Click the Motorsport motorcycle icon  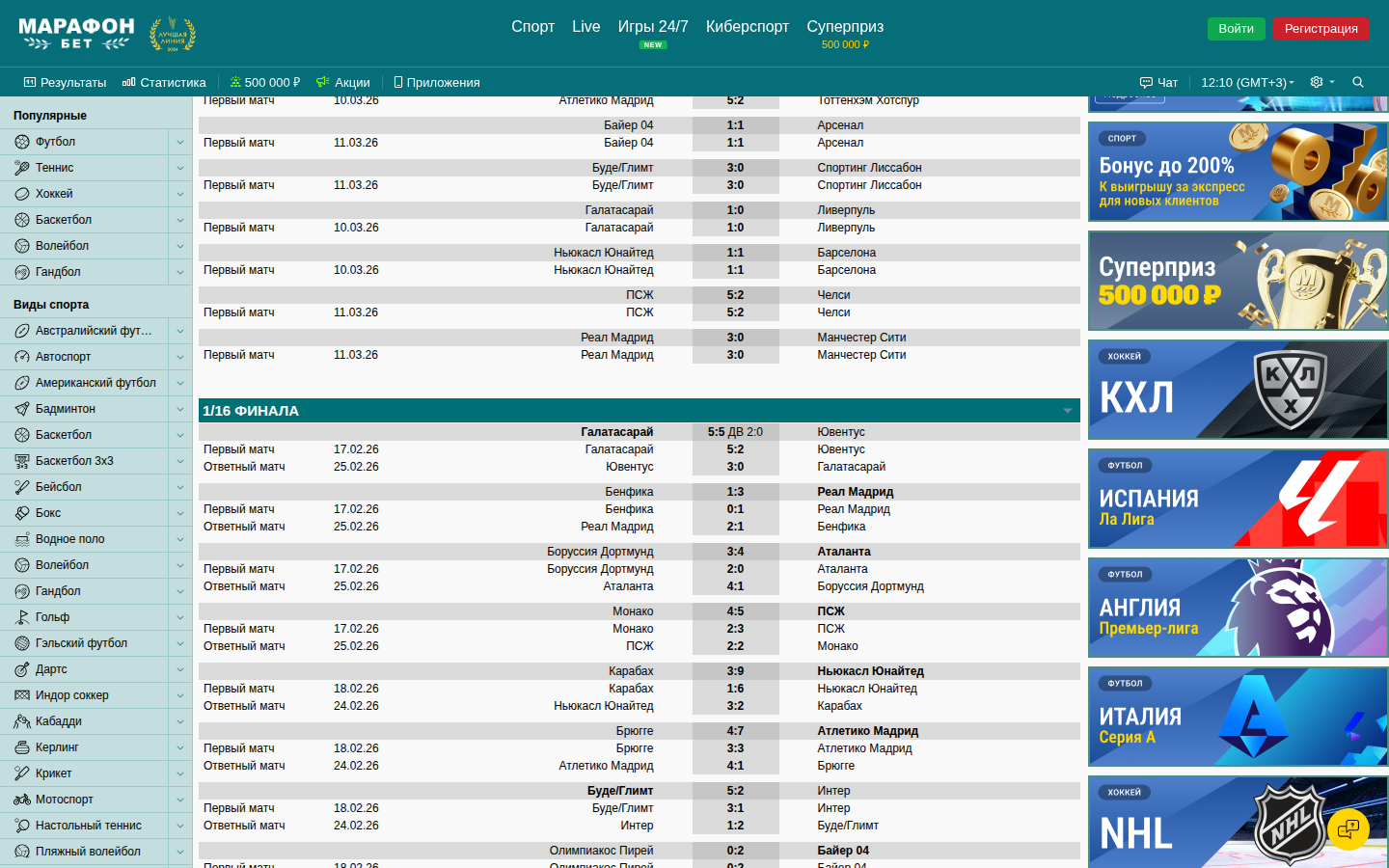coord(22,800)
